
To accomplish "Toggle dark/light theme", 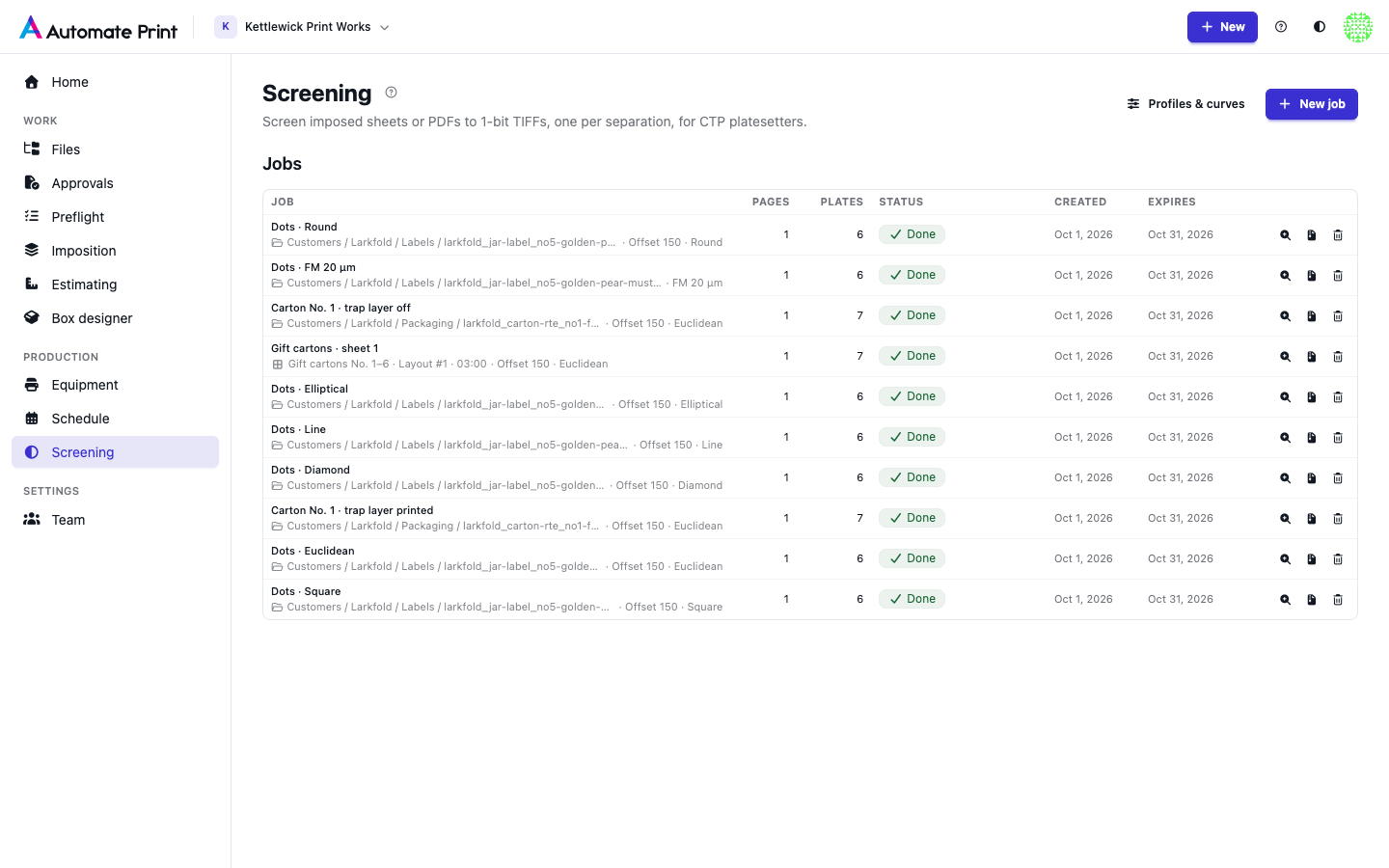I will [1320, 27].
